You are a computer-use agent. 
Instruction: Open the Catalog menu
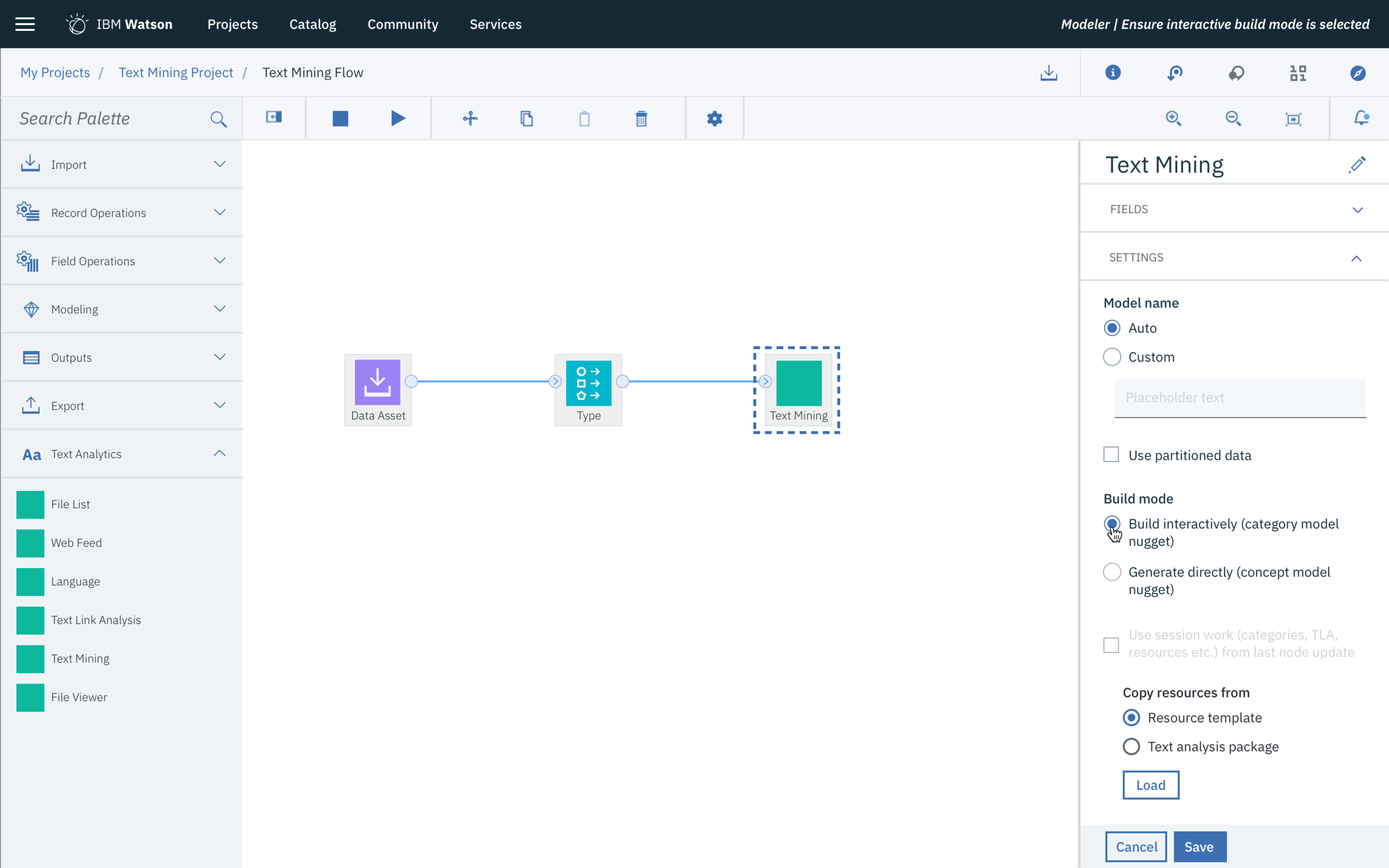pyautogui.click(x=313, y=24)
